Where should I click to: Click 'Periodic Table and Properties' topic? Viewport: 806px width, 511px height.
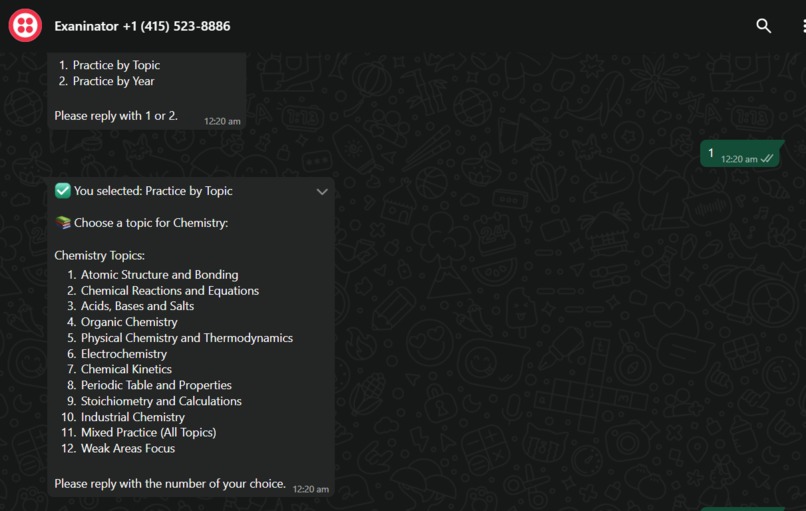click(156, 385)
